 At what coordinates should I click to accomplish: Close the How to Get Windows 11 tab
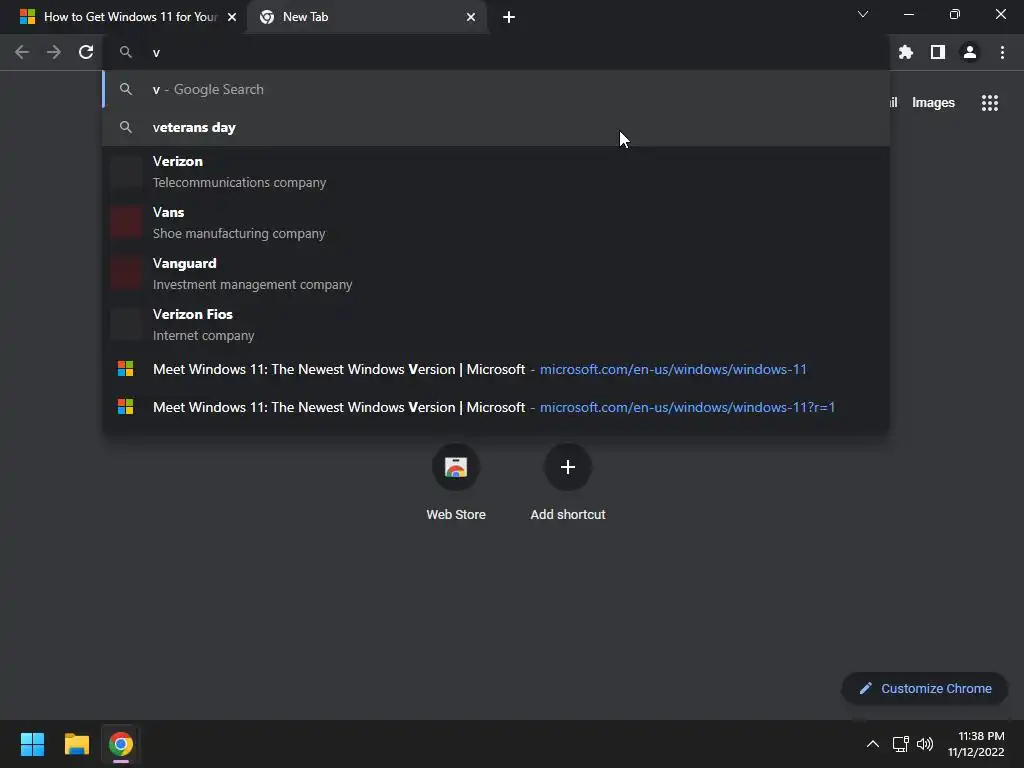tap(232, 17)
